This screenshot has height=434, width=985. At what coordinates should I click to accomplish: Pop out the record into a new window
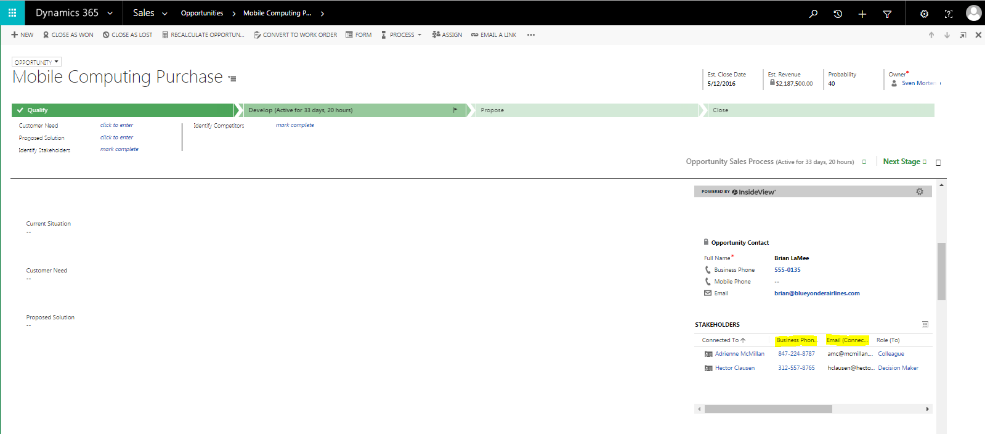coord(962,35)
